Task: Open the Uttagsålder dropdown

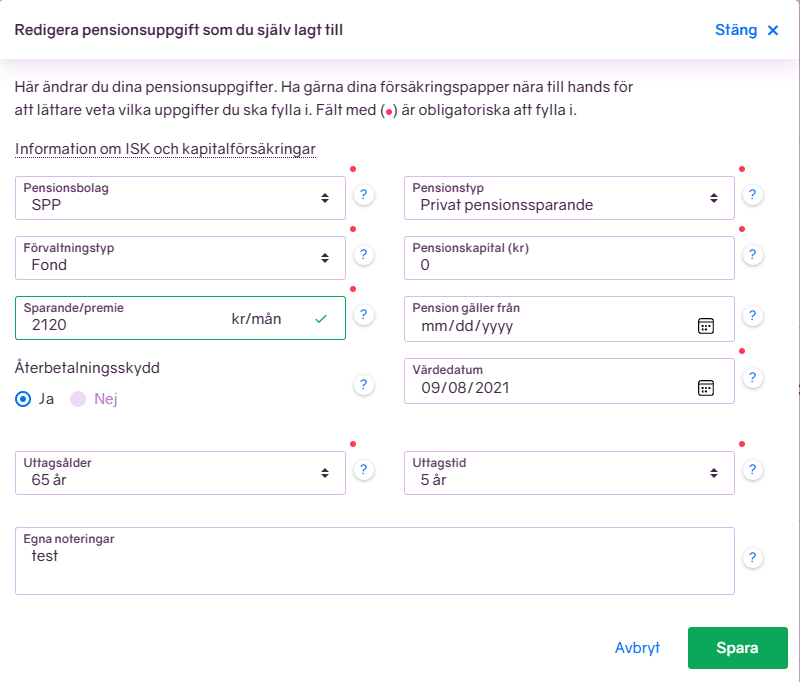Action: tap(180, 472)
